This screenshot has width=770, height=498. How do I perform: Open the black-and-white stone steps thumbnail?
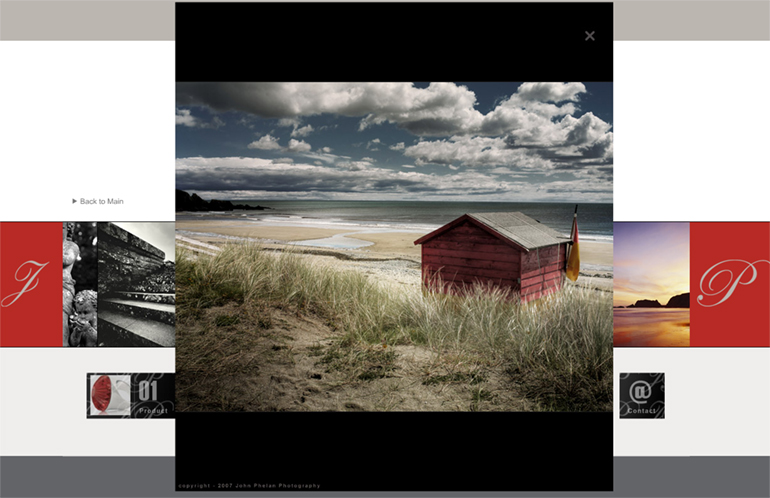tap(136, 284)
